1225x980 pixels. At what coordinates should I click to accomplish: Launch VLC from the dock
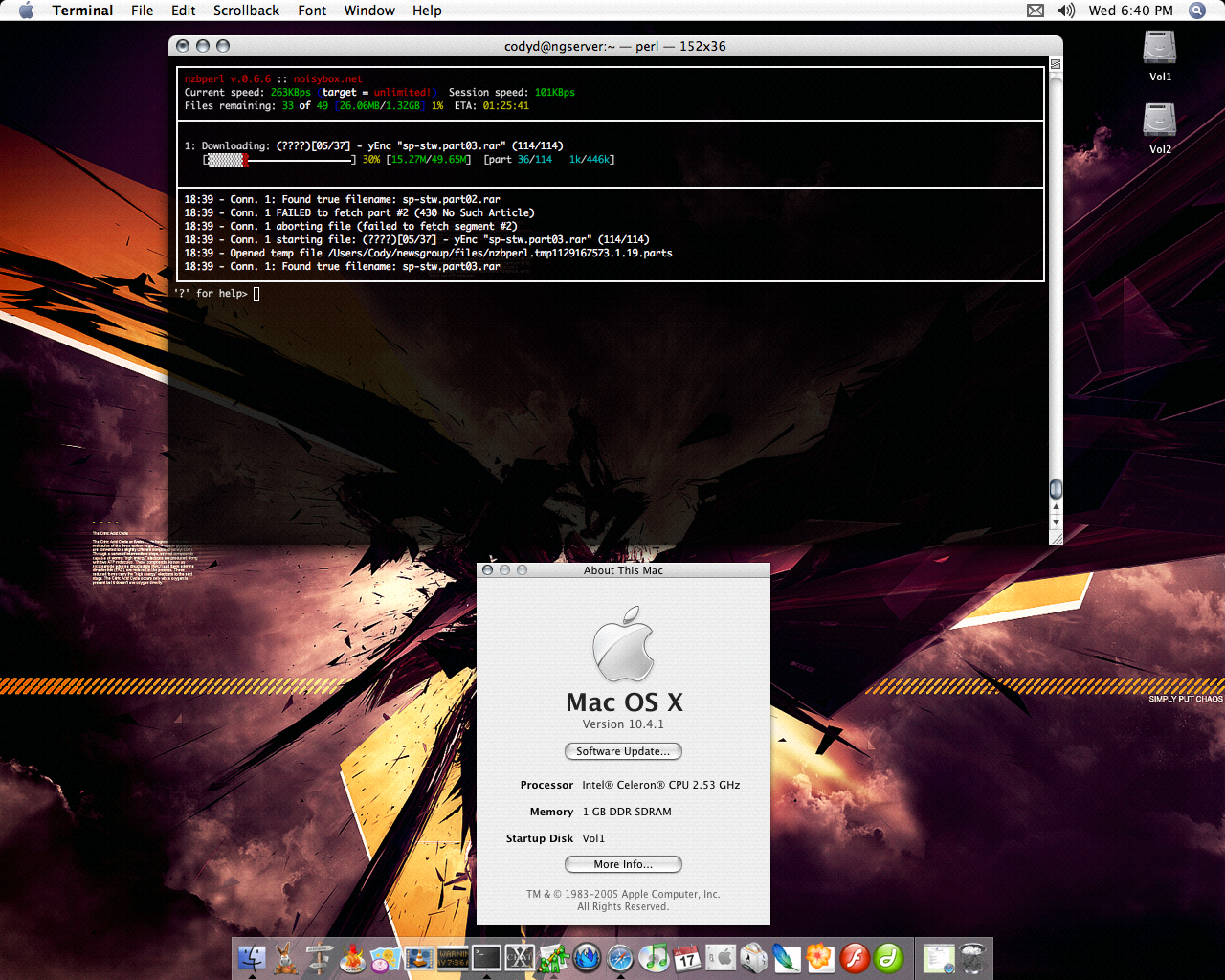[x=419, y=958]
